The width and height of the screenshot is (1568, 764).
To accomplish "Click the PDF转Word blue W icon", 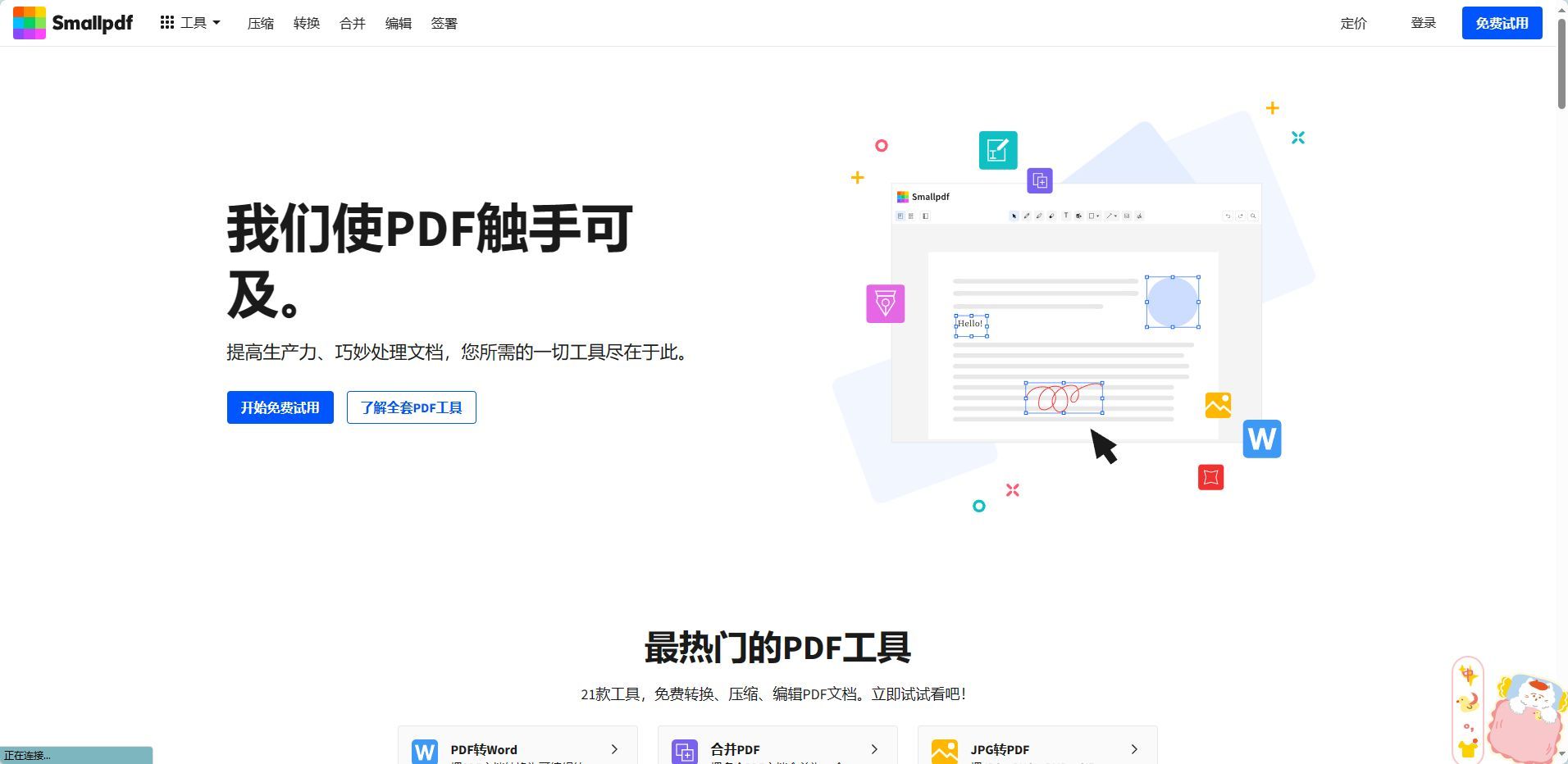I will click(425, 751).
